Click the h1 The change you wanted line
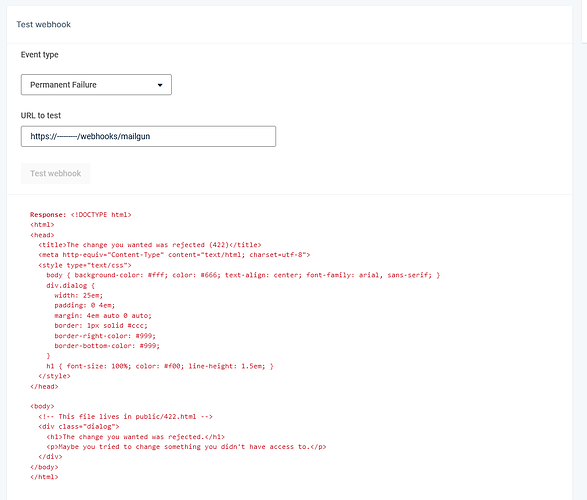Screen dimensions: 587x500 pos(136,437)
